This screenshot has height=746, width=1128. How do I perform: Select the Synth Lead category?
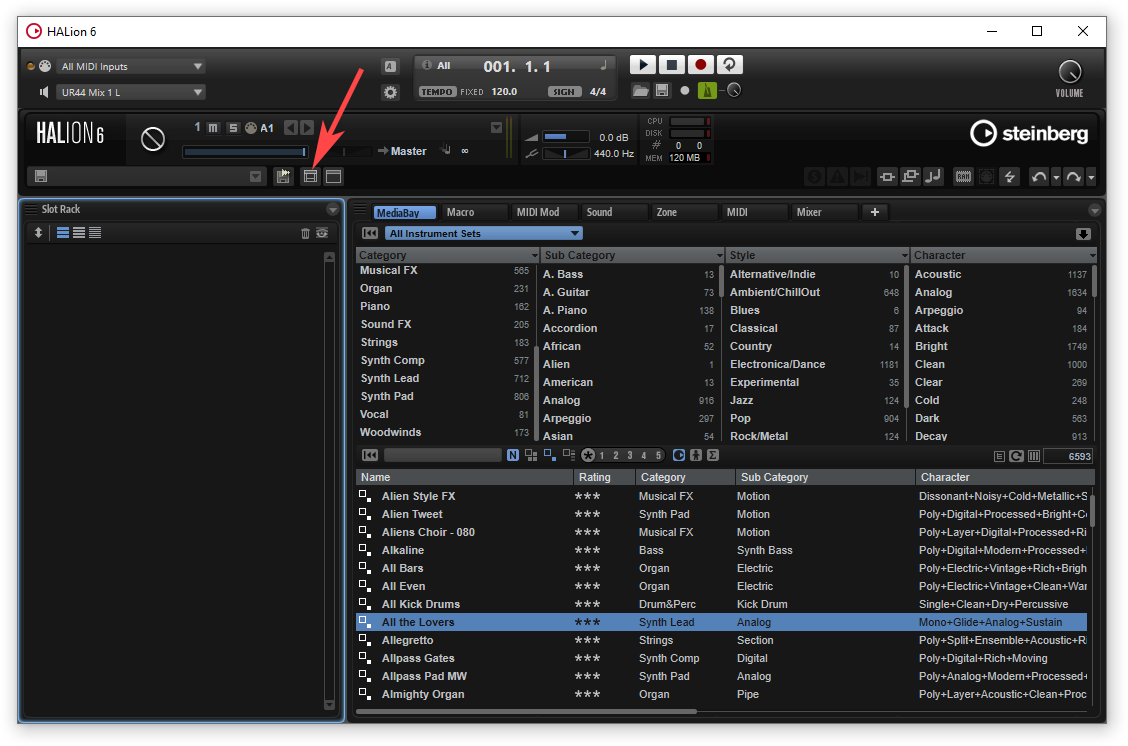coord(445,378)
